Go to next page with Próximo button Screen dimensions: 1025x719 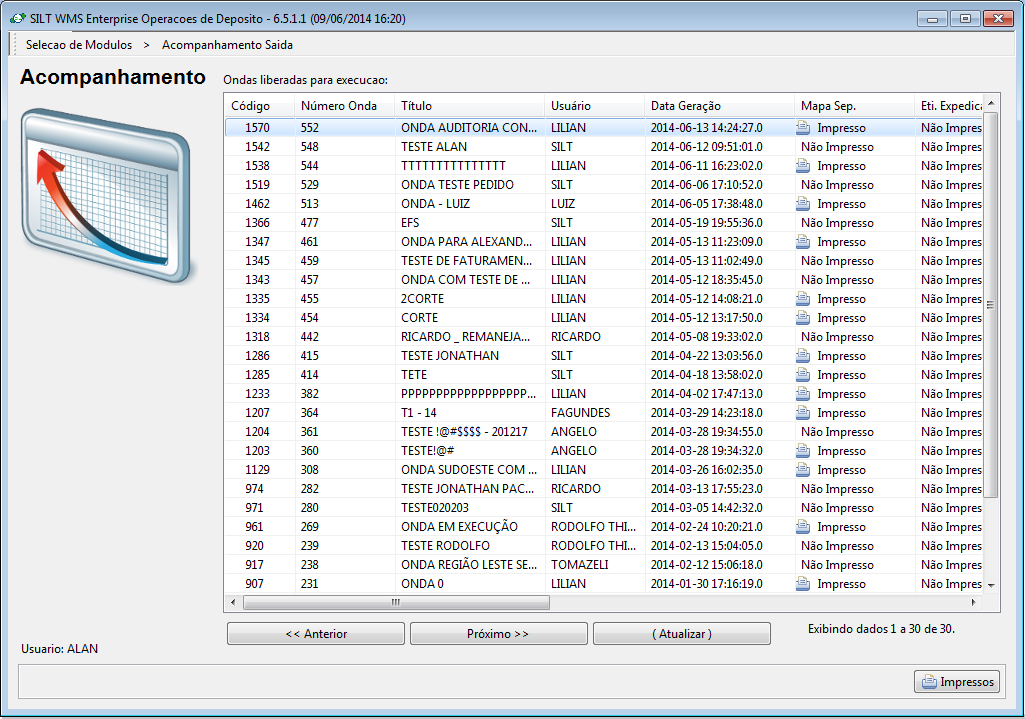click(498, 633)
